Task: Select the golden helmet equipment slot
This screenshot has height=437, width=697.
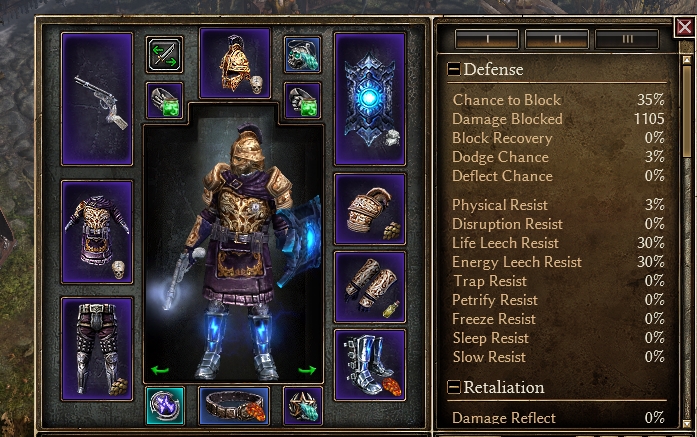Action: point(235,63)
